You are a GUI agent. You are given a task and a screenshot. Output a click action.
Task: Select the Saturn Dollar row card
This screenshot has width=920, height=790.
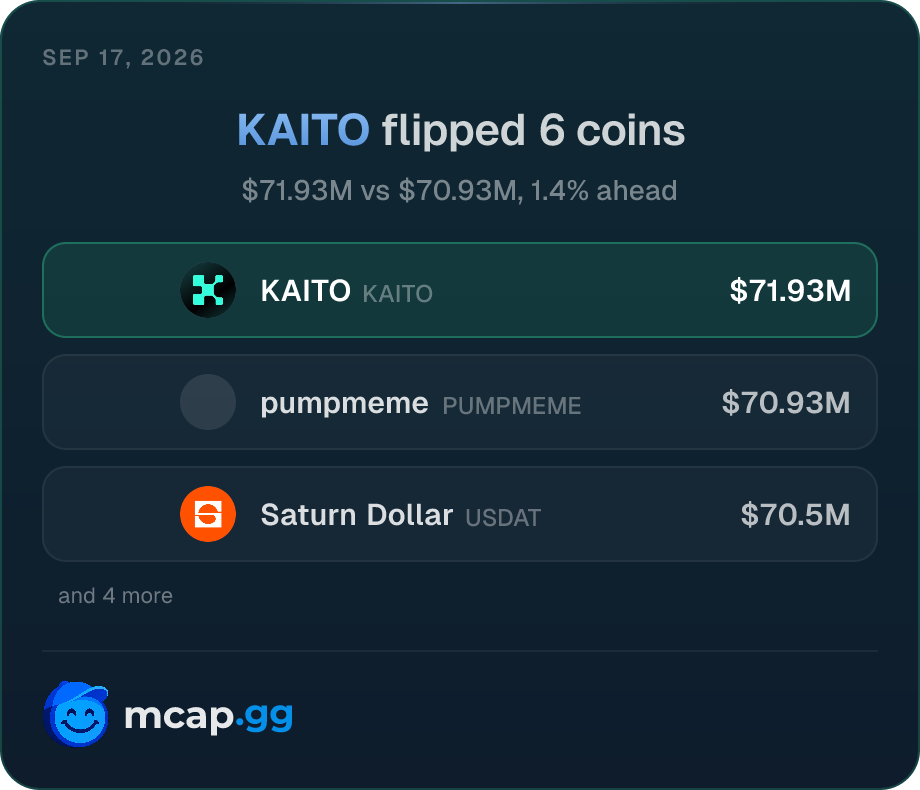(x=460, y=514)
